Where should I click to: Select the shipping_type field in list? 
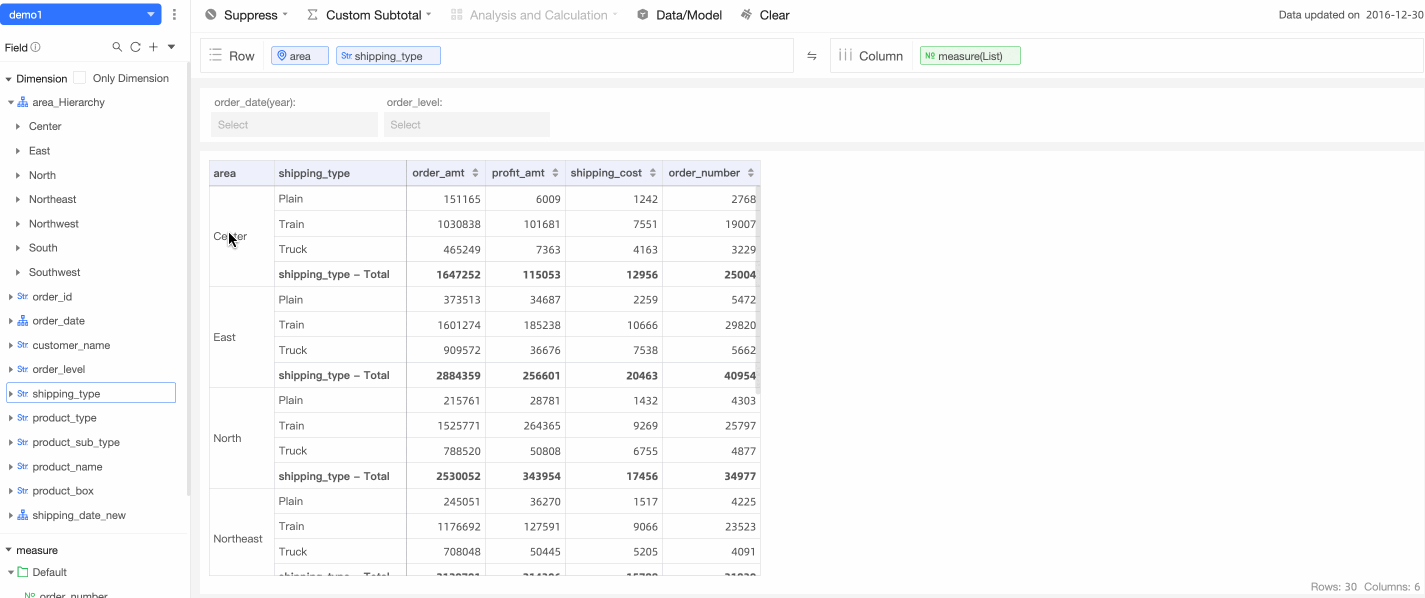[x=91, y=394]
